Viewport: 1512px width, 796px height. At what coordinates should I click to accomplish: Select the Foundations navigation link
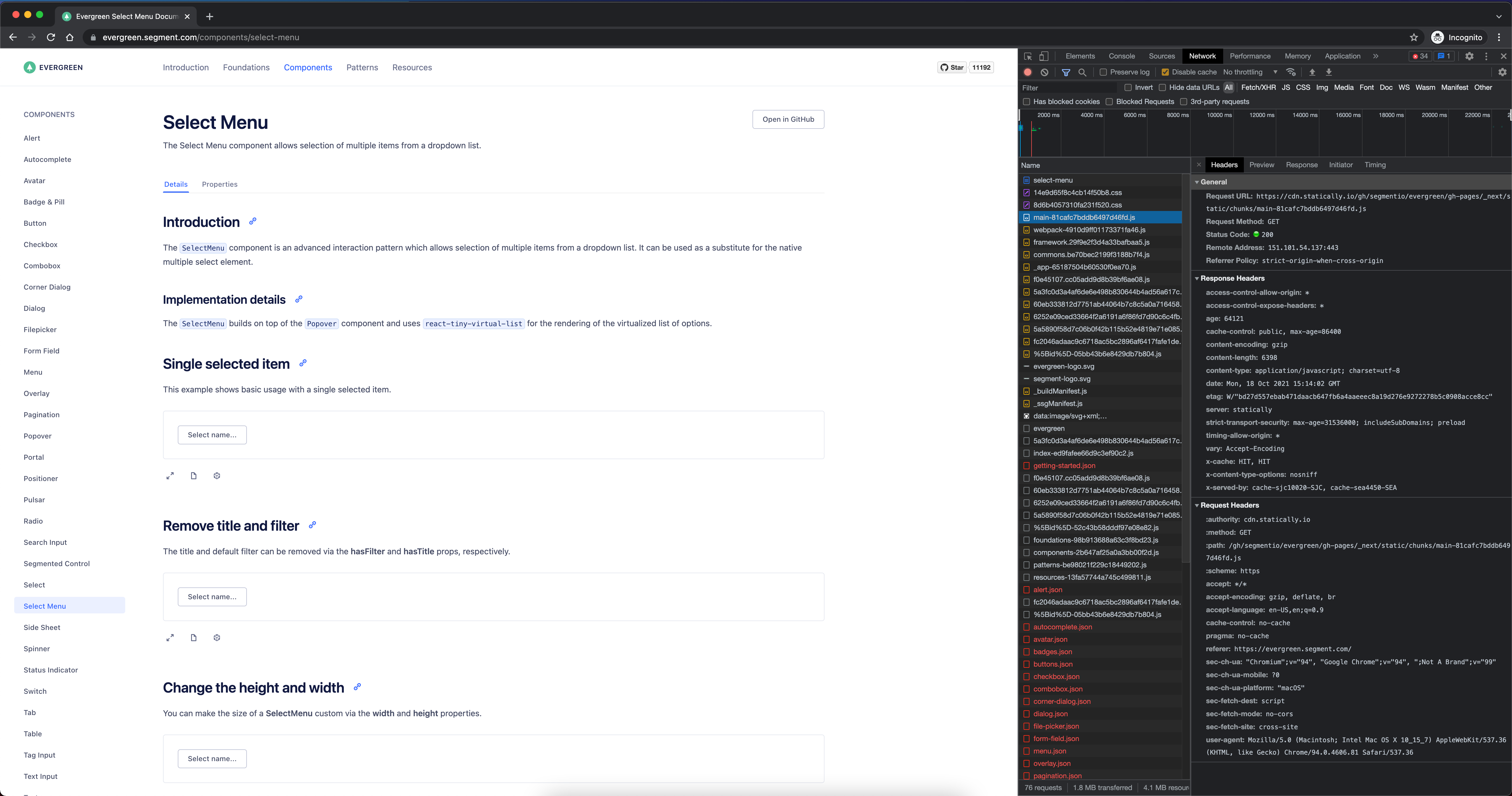pos(247,68)
